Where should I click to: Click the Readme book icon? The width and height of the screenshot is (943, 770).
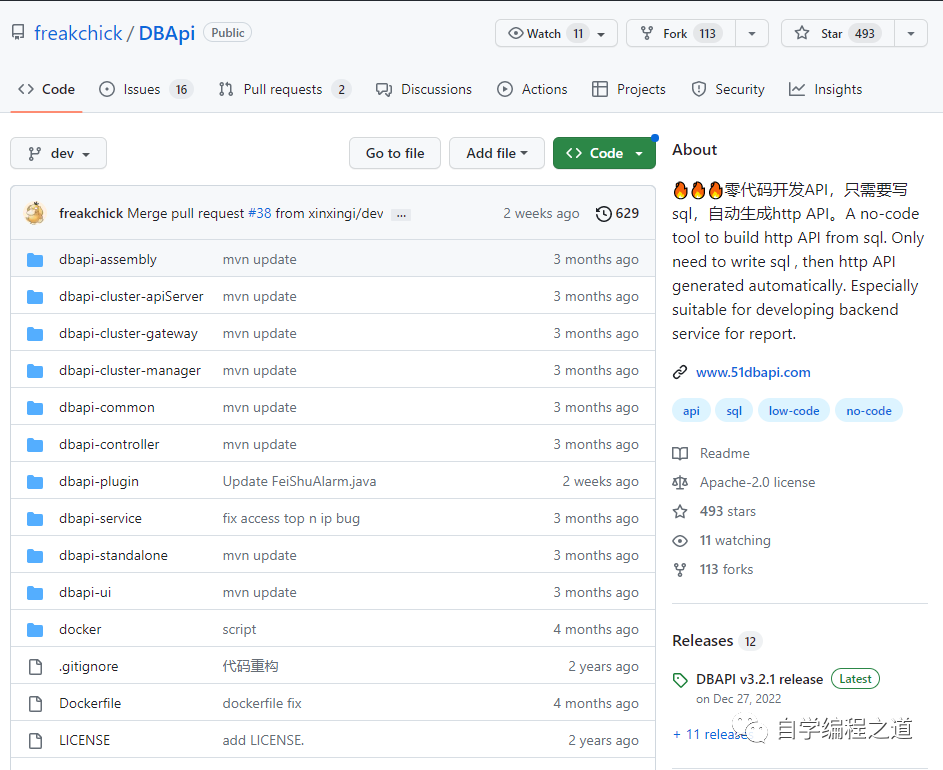pyautogui.click(x=680, y=453)
